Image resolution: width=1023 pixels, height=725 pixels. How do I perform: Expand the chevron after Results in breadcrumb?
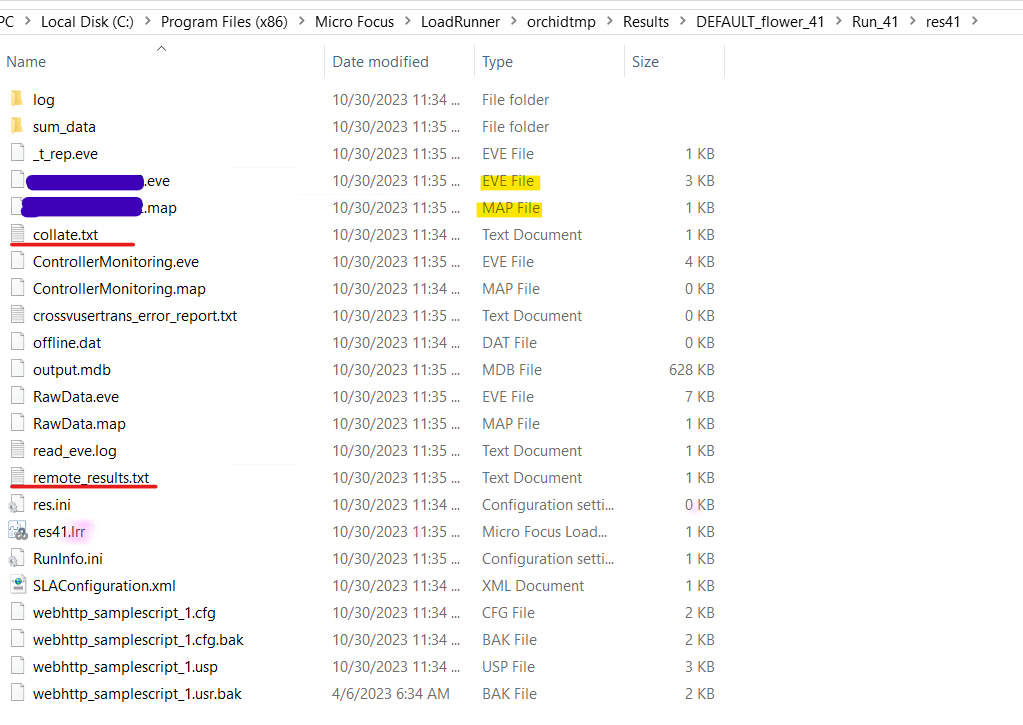point(683,20)
